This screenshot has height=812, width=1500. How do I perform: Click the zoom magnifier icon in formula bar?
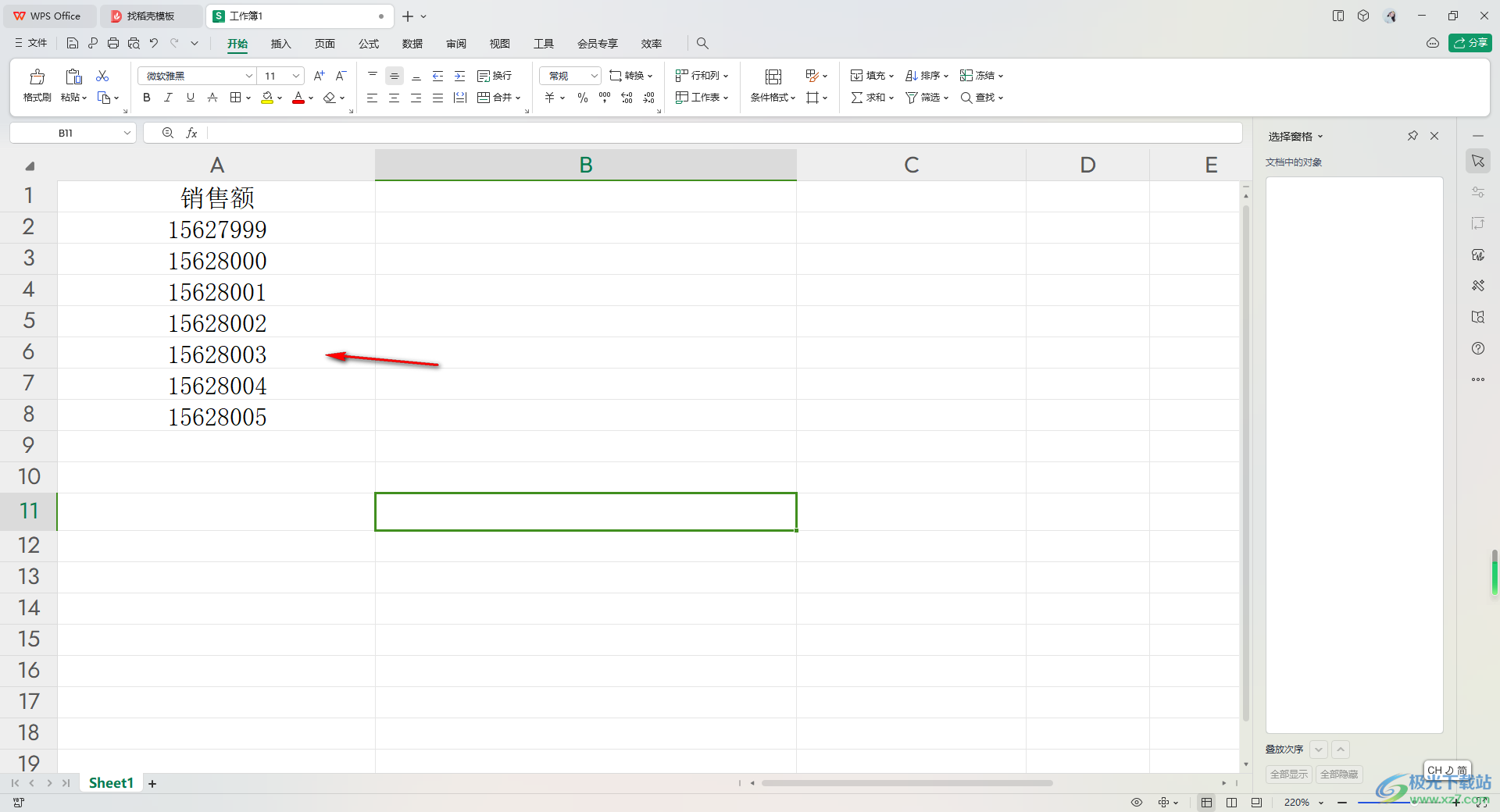[x=168, y=134]
